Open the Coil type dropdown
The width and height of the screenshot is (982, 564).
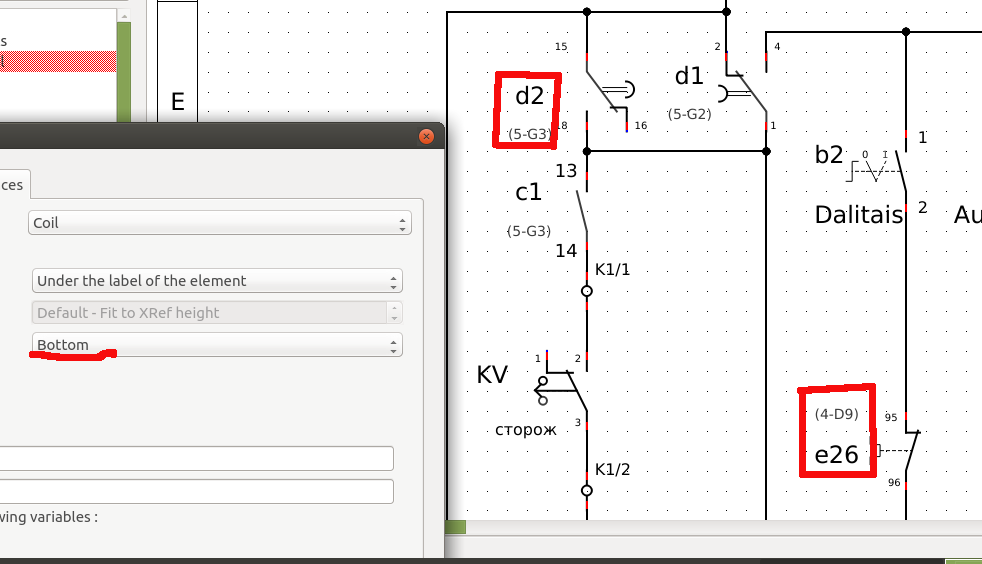[x=220, y=223]
